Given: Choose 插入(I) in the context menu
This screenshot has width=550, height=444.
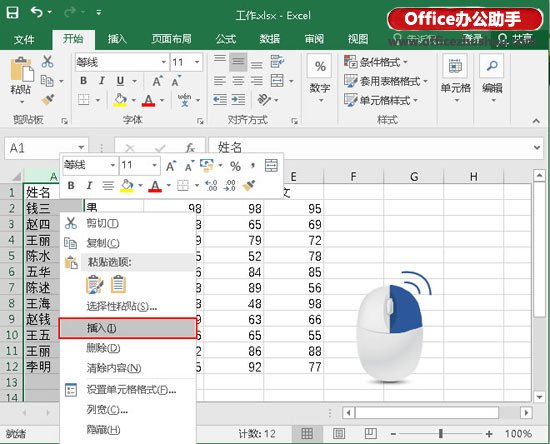Looking at the screenshot, I should point(127,328).
